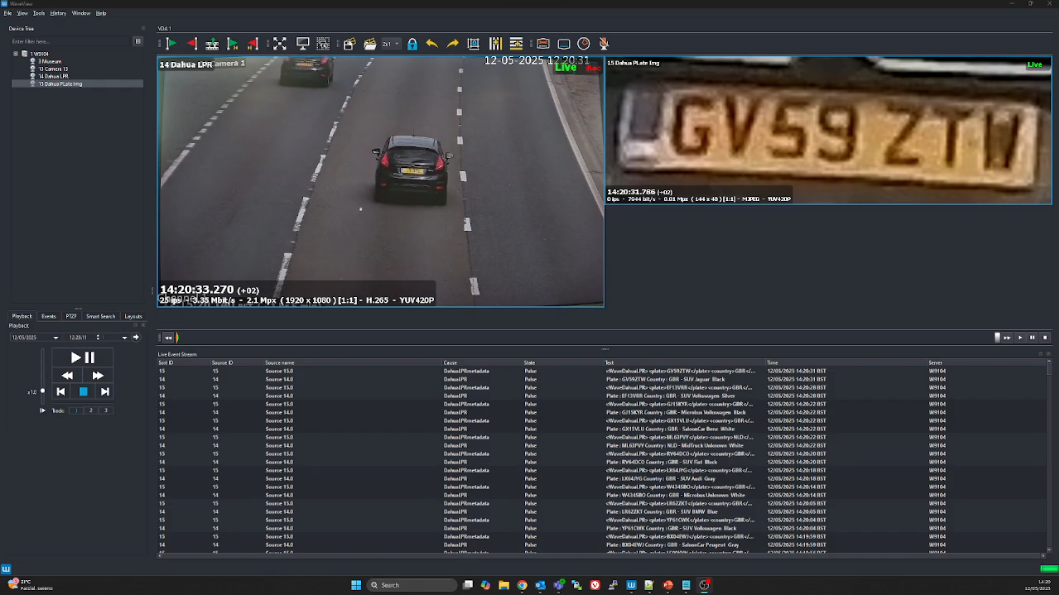Click the save layout clapper-folder icon
The width and height of the screenshot is (1059, 595).
coord(349,44)
